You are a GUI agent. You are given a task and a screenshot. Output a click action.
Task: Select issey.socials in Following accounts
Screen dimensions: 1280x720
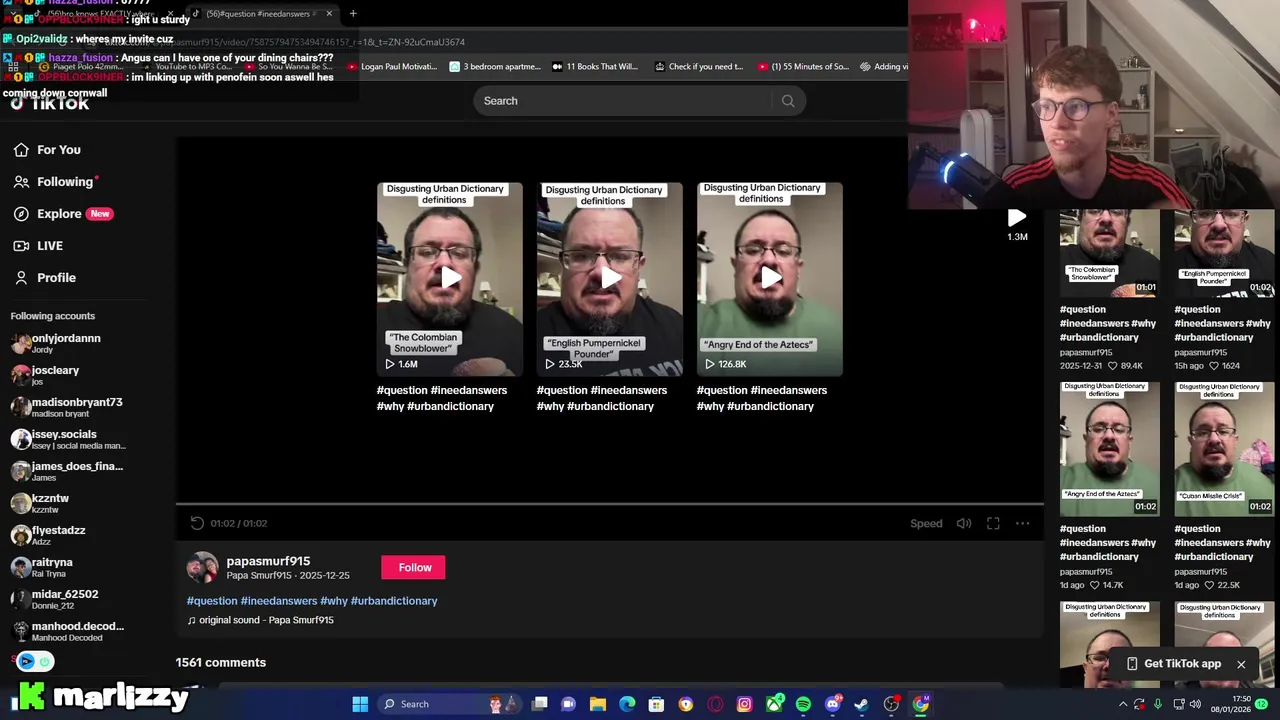tap(68, 439)
